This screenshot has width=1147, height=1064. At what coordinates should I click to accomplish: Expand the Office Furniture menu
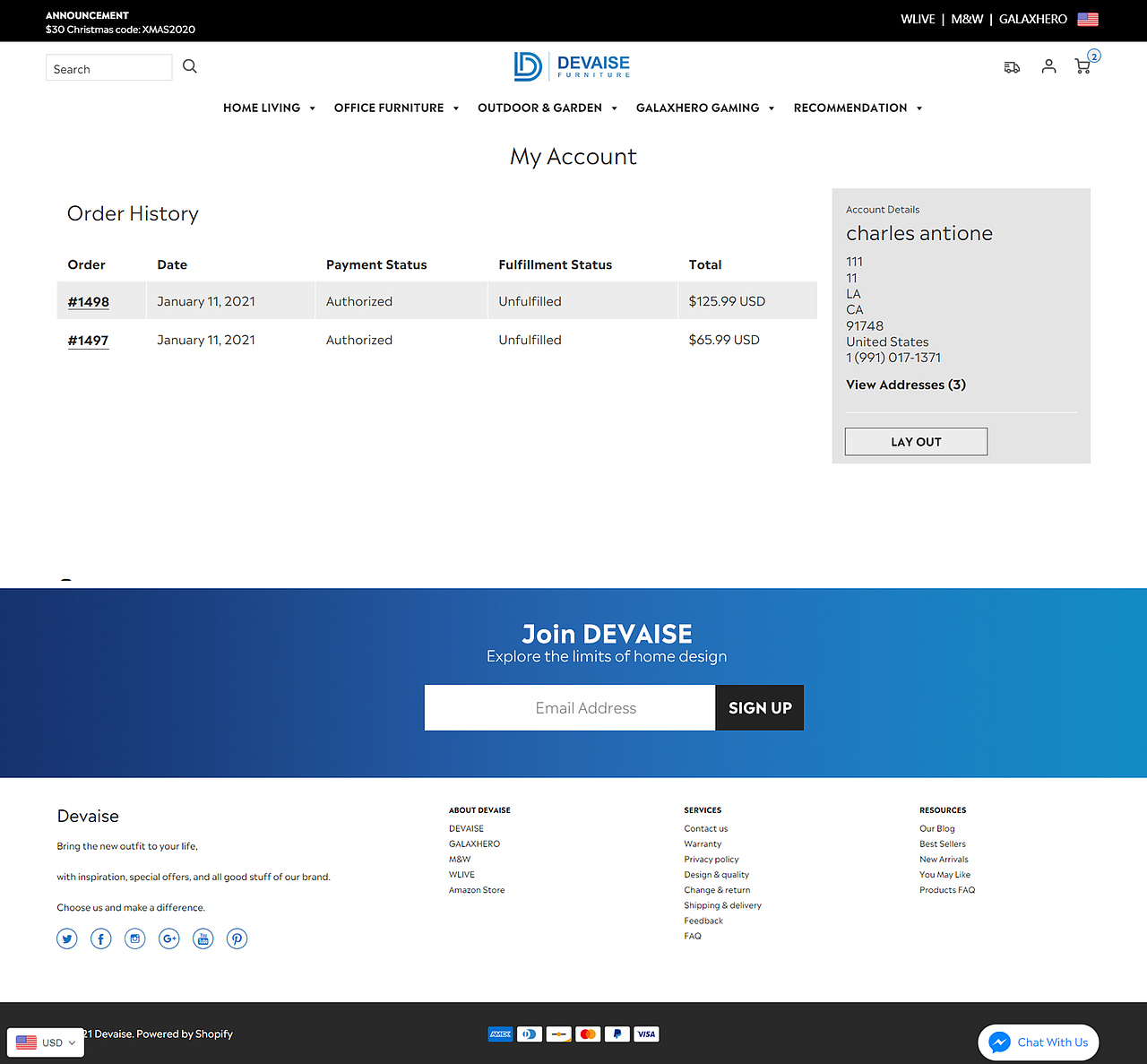click(x=396, y=108)
